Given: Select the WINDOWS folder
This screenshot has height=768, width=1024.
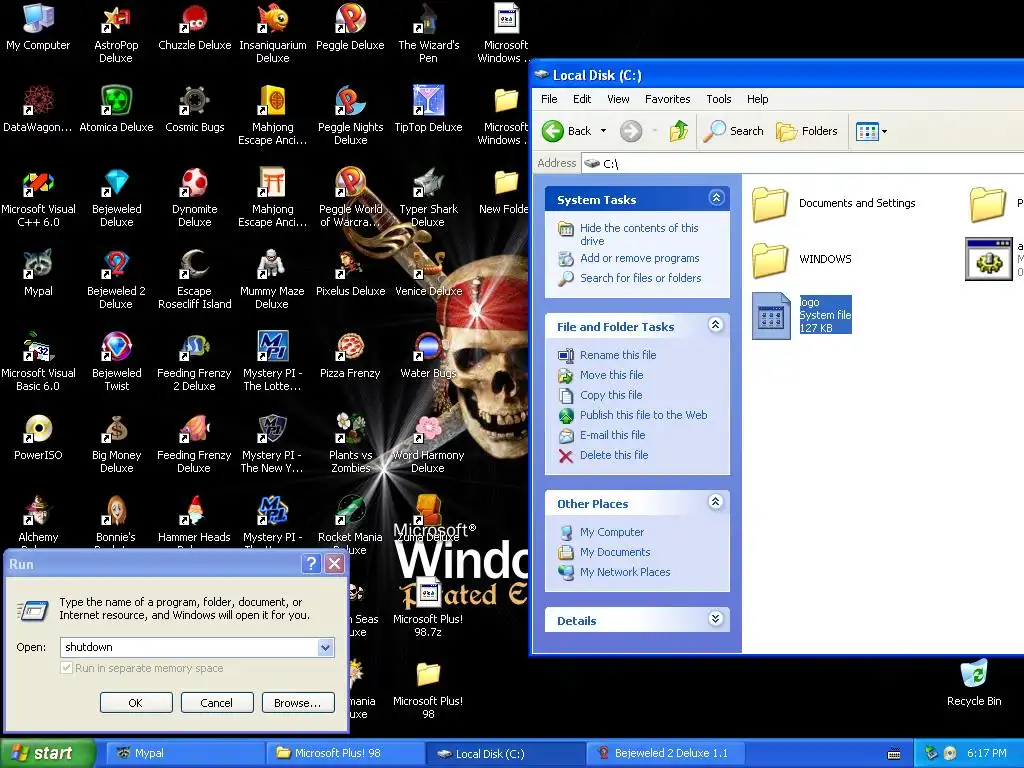Looking at the screenshot, I should tap(802, 259).
